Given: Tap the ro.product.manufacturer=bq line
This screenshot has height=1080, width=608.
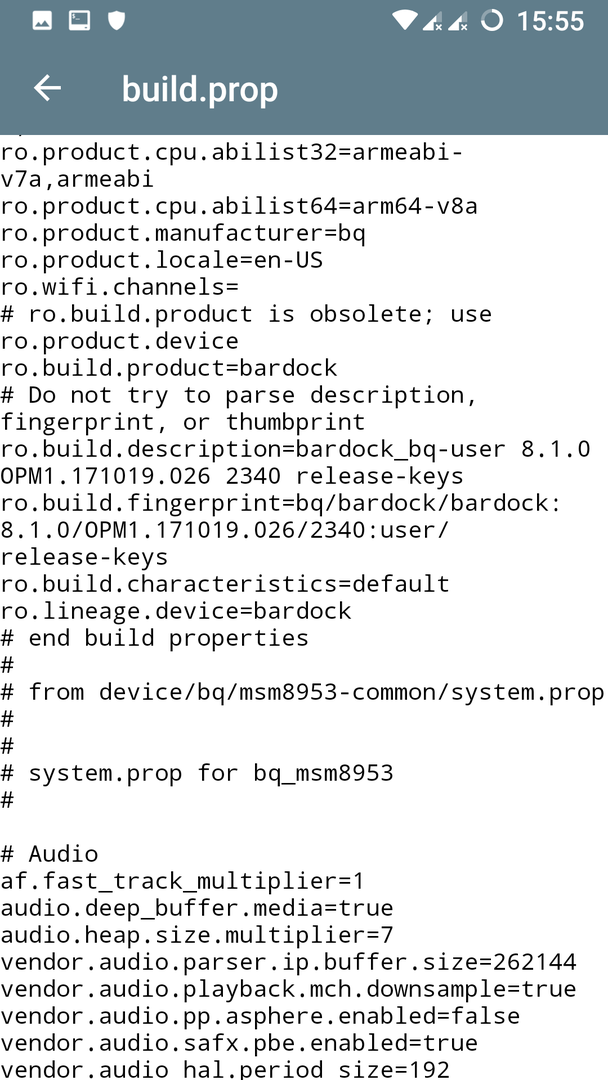Looking at the screenshot, I should point(183,233).
